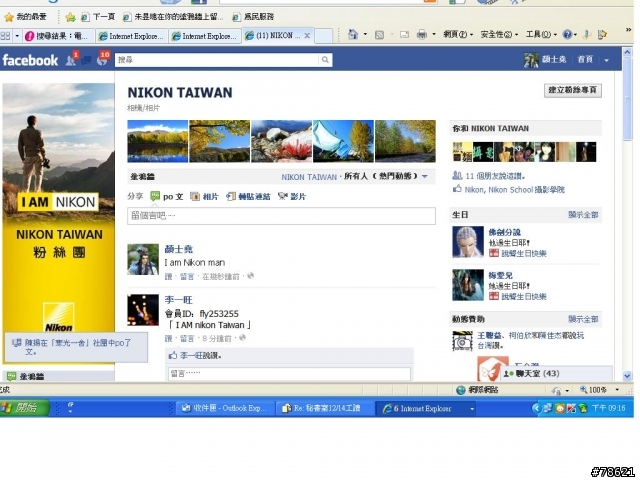Click 李一旺 avatar thumbnail
640x480 pixels.
click(x=143, y=310)
